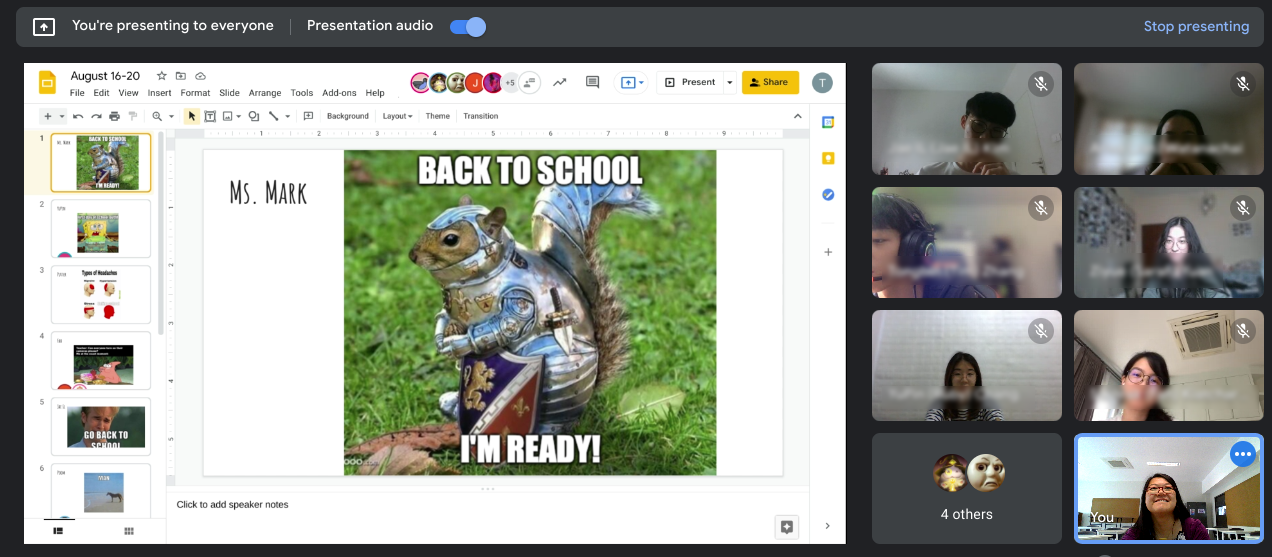
Task: Open Google Calendar side panel
Action: click(828, 122)
